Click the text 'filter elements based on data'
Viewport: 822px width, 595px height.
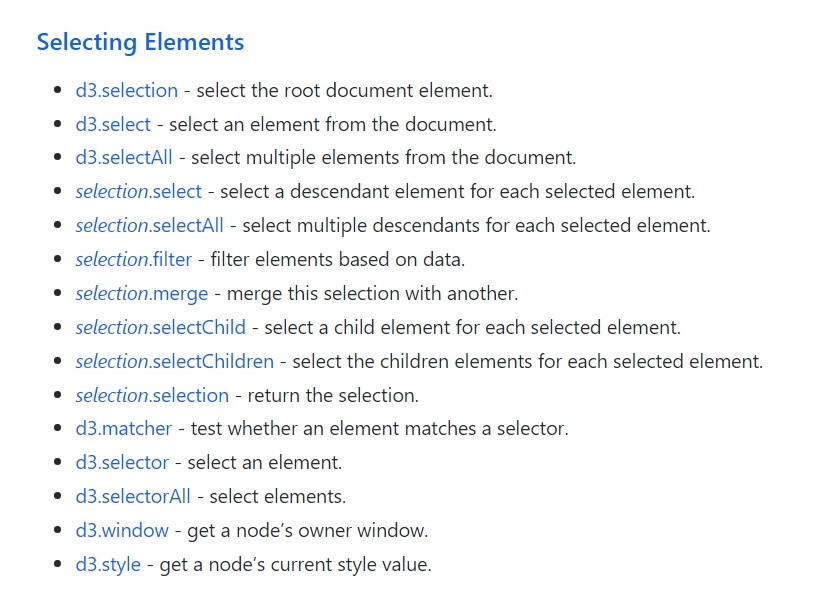point(338,259)
